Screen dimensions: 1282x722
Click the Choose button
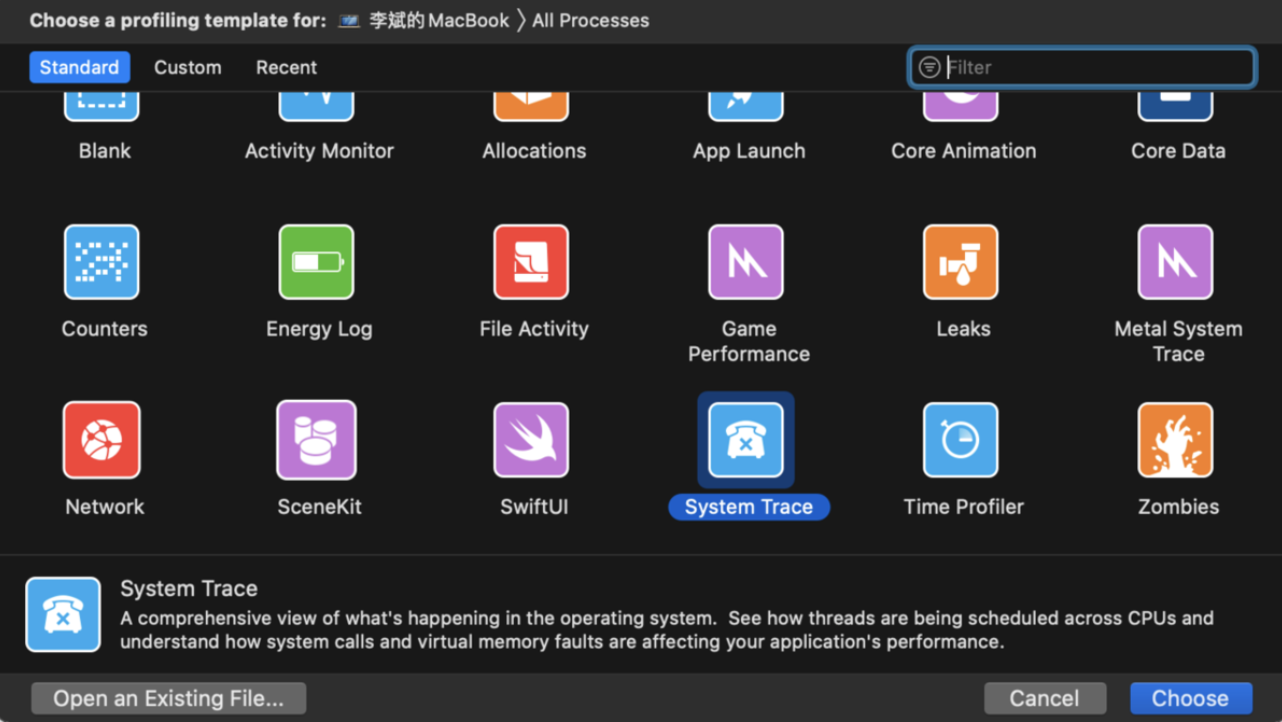(x=1190, y=698)
